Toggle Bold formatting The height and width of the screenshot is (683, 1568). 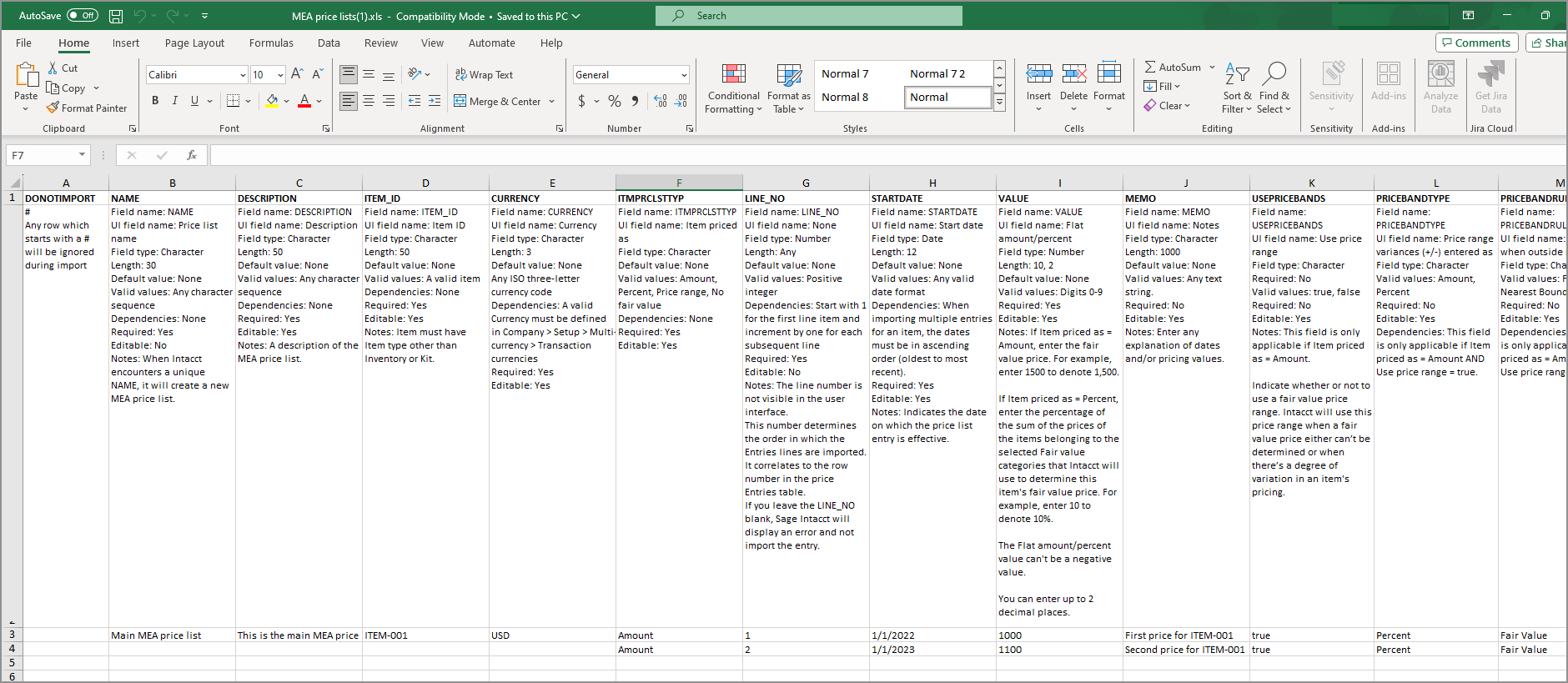pos(155,101)
